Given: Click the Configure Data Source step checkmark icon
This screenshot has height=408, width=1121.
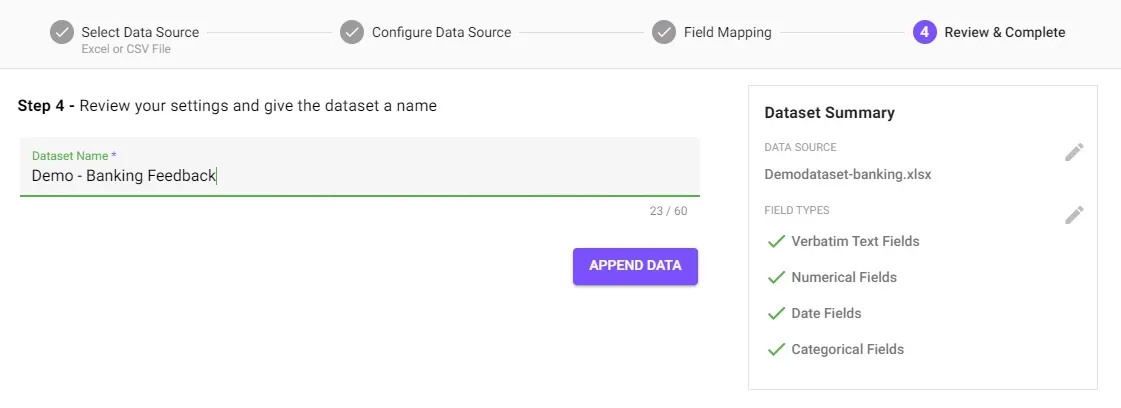Looking at the screenshot, I should pos(352,32).
